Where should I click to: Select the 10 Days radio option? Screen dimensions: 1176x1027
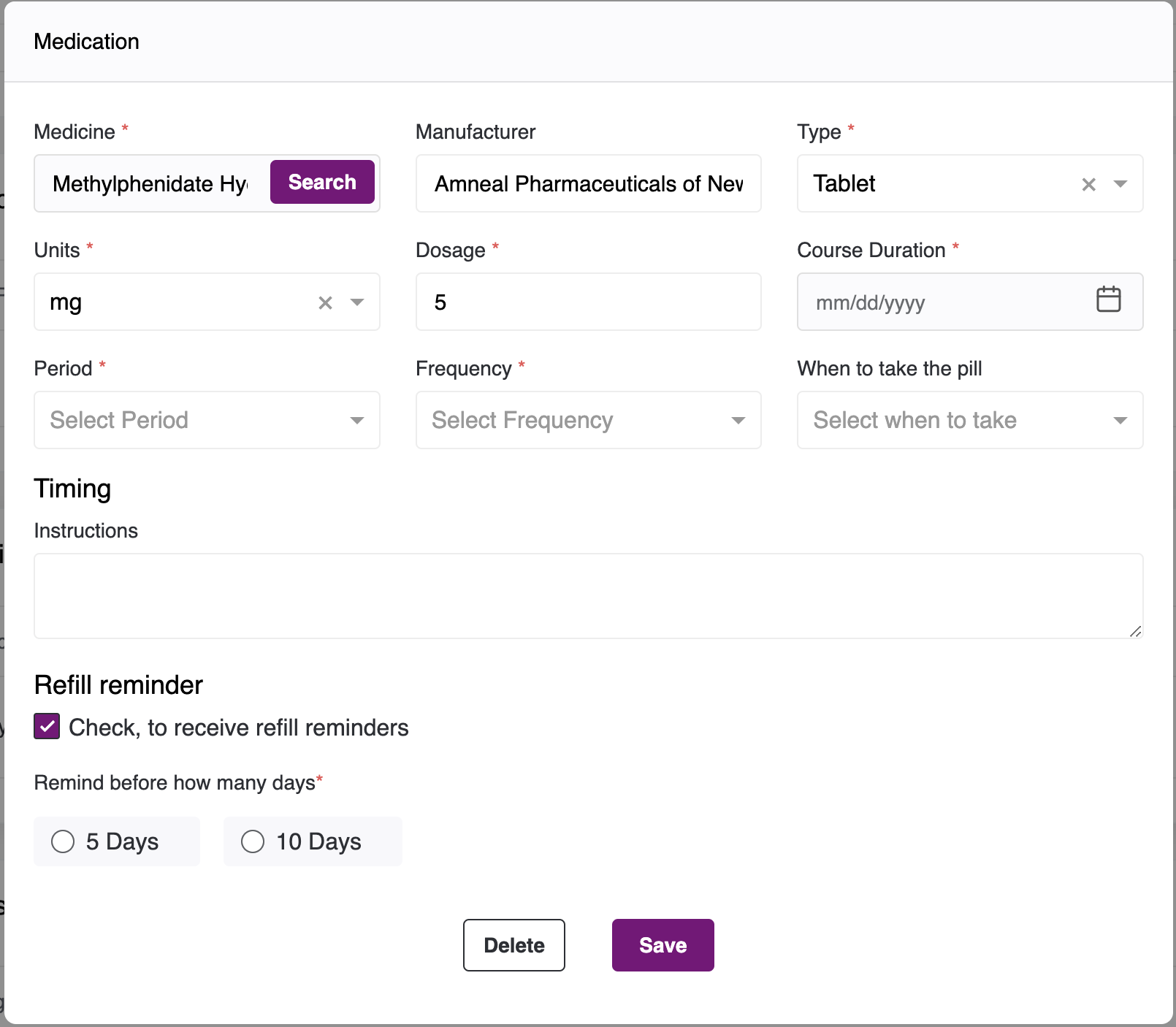point(253,841)
